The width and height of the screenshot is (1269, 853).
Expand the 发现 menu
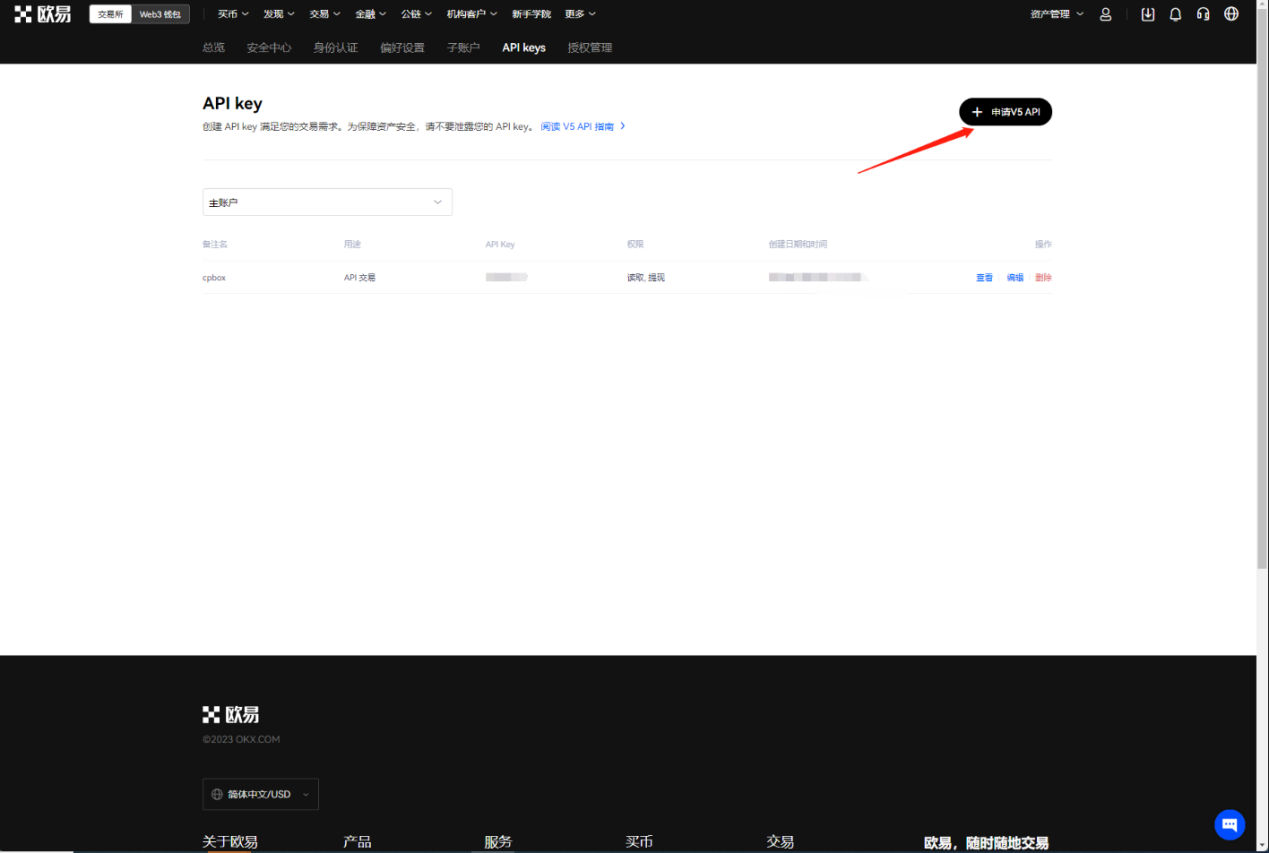click(x=279, y=14)
